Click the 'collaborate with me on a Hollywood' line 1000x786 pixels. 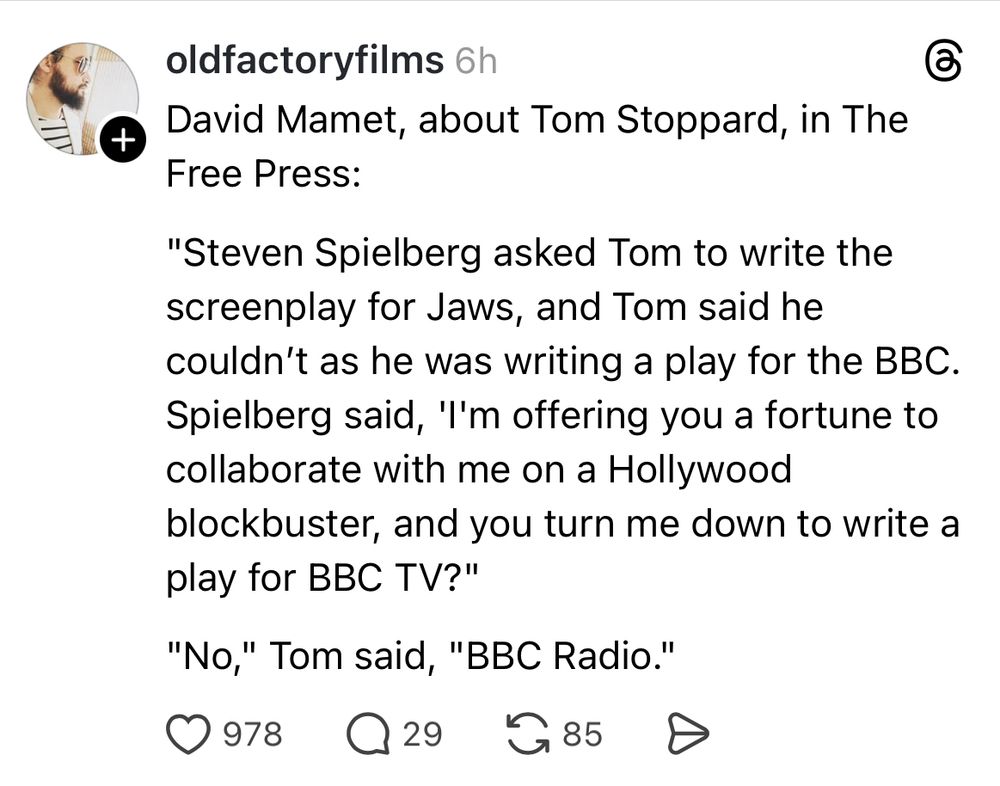[479, 470]
